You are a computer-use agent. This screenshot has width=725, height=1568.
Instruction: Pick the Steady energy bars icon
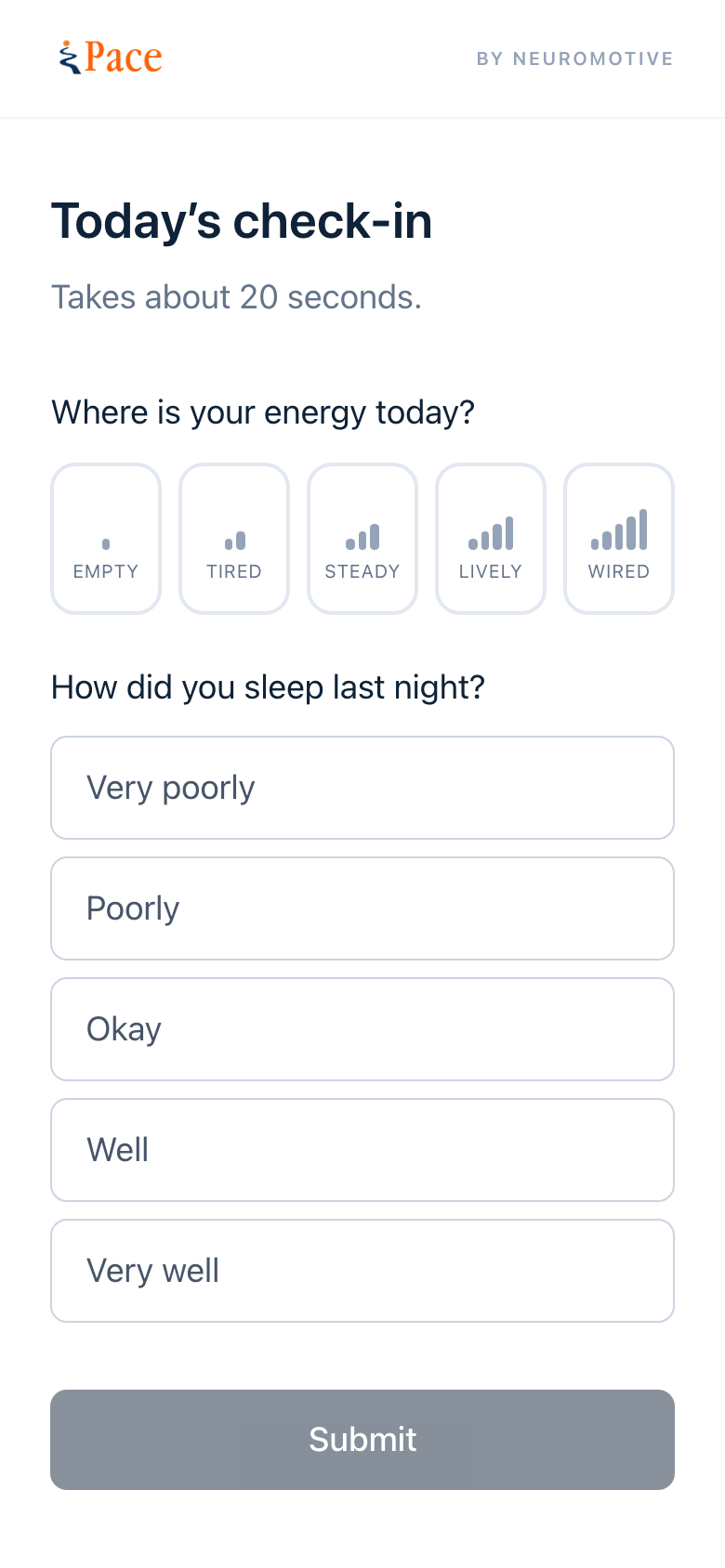(362, 537)
